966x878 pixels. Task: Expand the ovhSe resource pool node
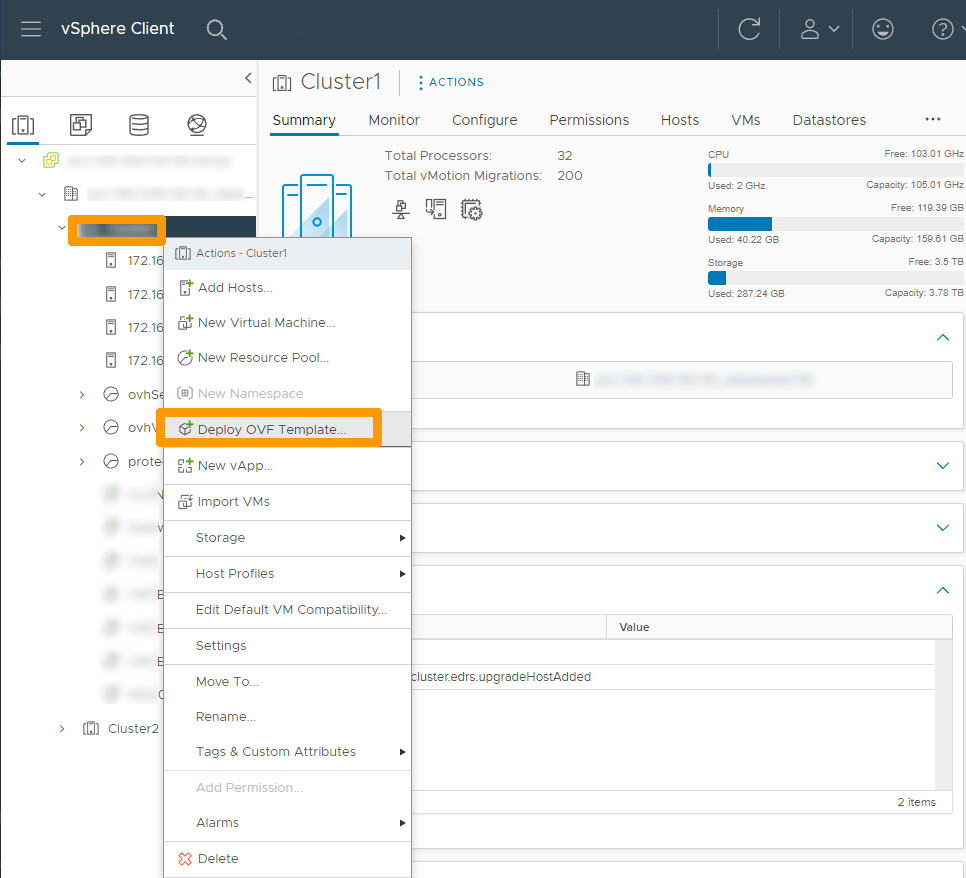tap(82, 394)
